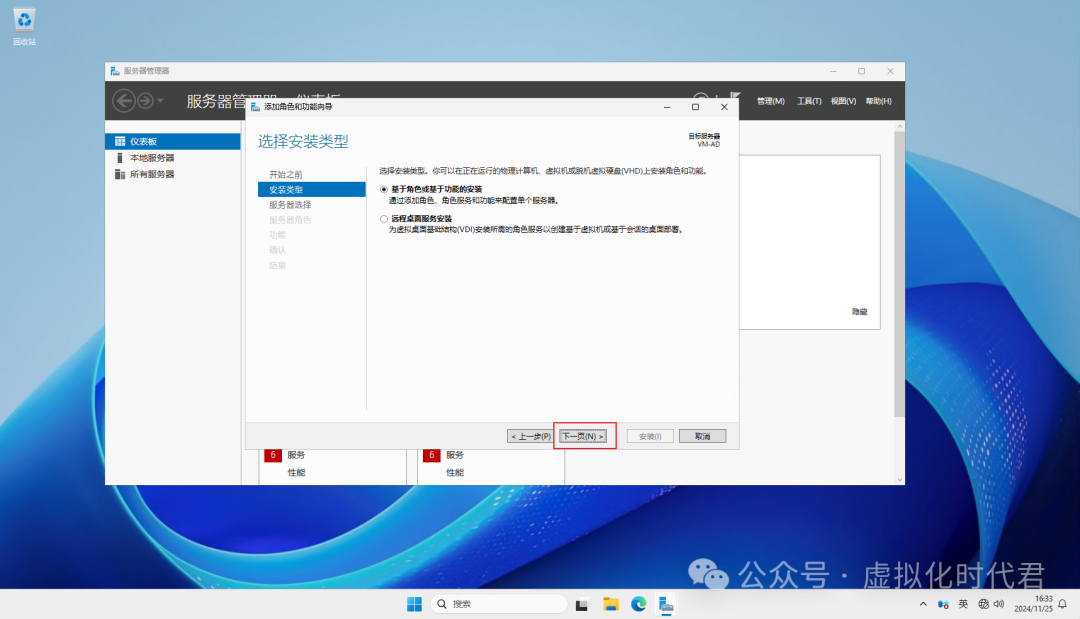Click the globe tray icon
The image size is (1080, 619).
(x=983, y=604)
